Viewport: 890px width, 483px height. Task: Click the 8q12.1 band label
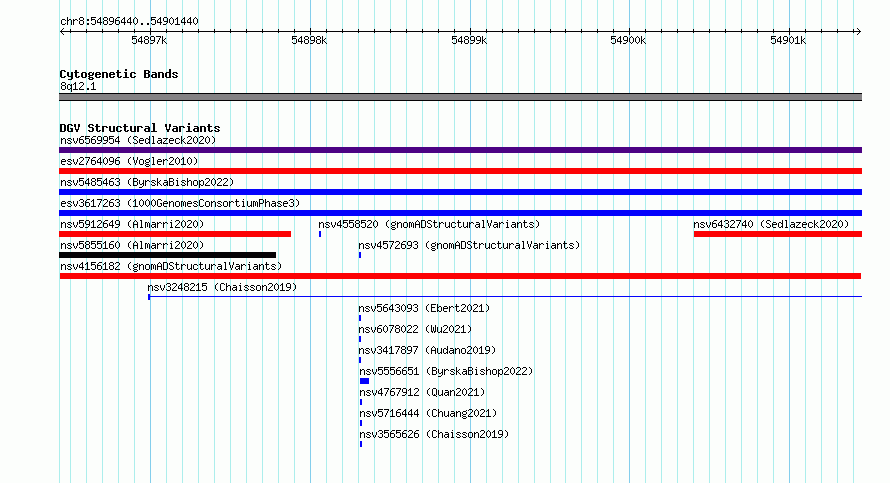coord(78,86)
